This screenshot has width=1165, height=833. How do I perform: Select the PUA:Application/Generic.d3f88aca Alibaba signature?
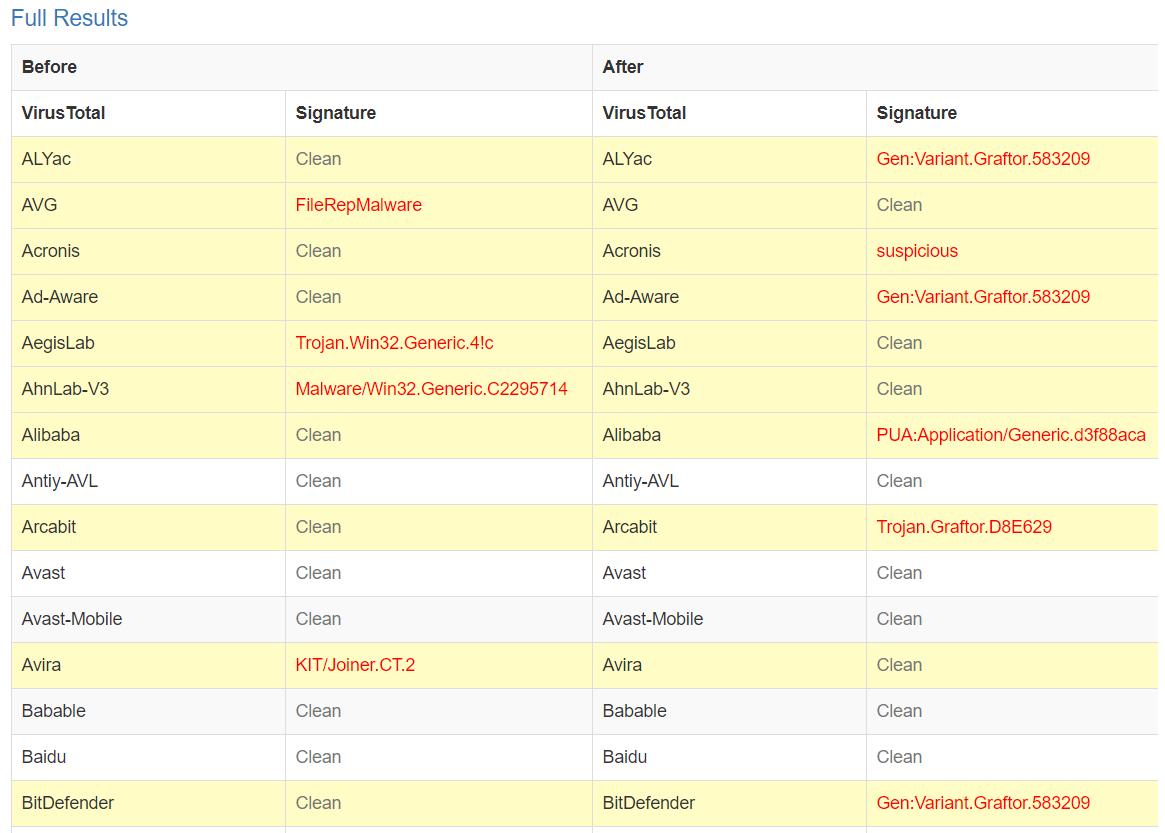pyautogui.click(x=1011, y=435)
